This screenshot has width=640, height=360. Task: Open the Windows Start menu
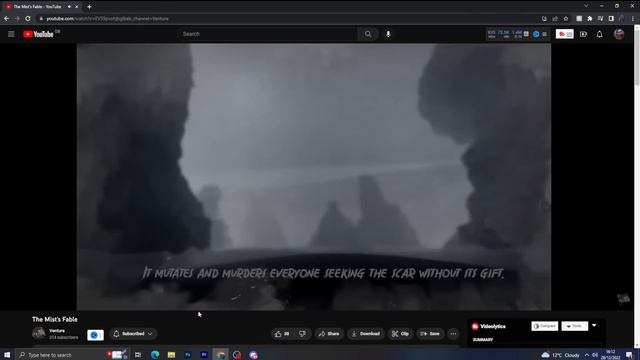(x=7, y=355)
